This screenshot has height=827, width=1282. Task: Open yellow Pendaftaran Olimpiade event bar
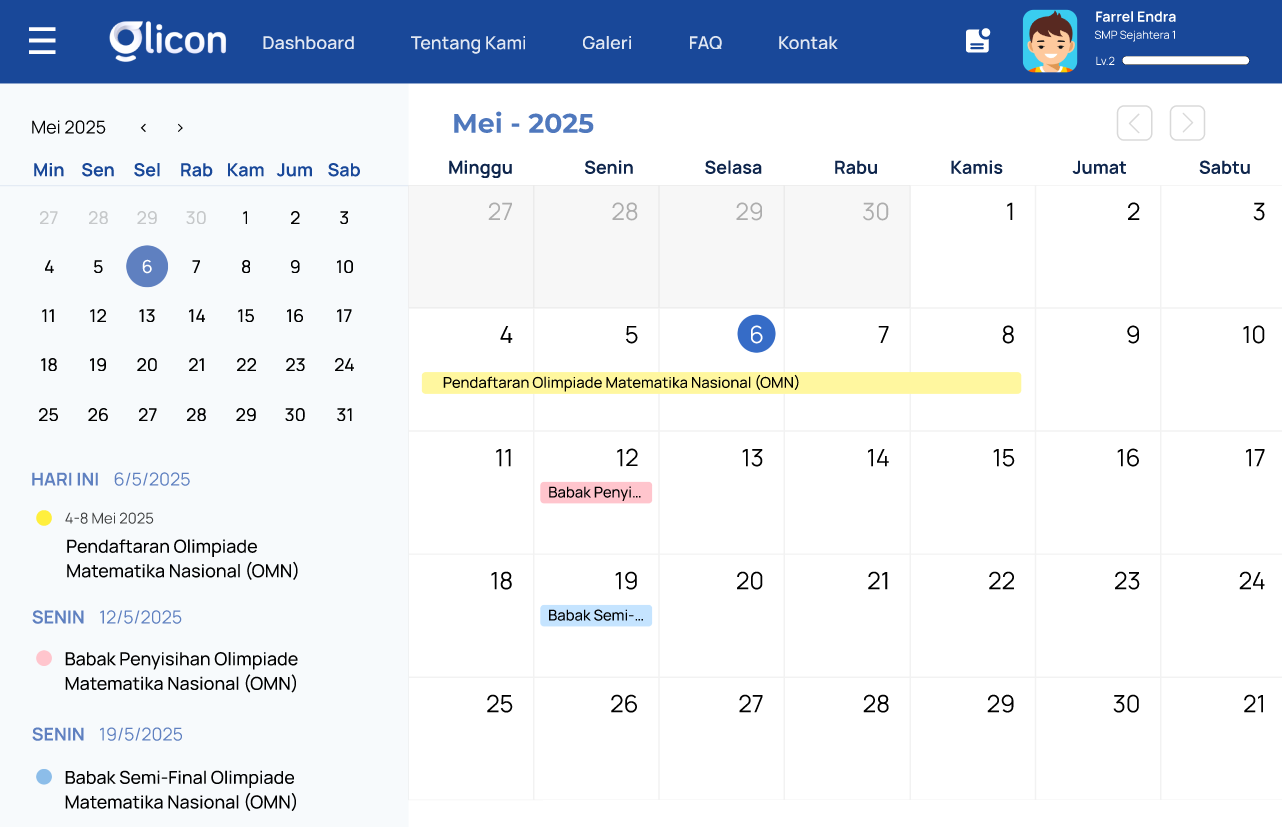pyautogui.click(x=720, y=383)
